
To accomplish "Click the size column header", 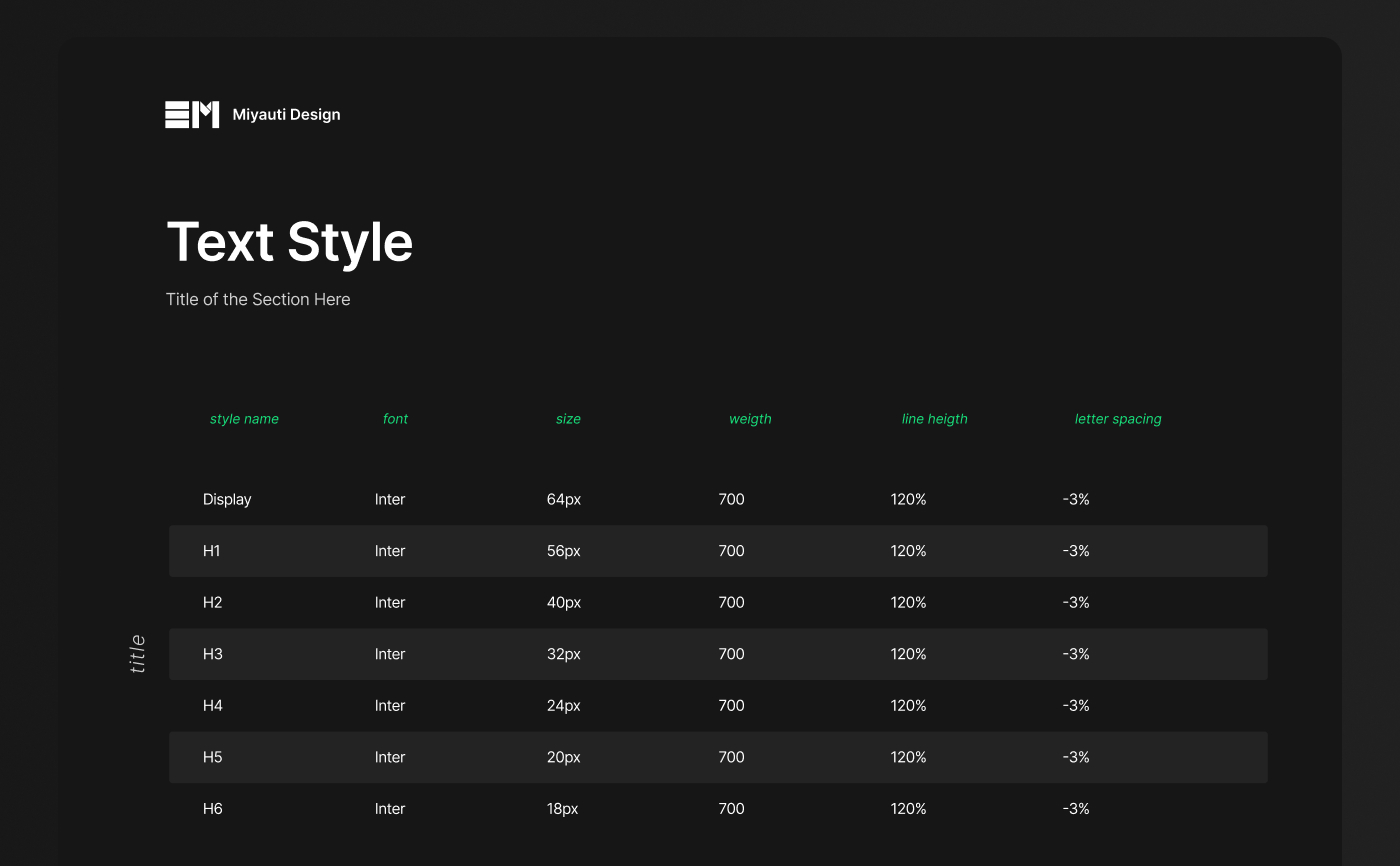I will (568, 419).
